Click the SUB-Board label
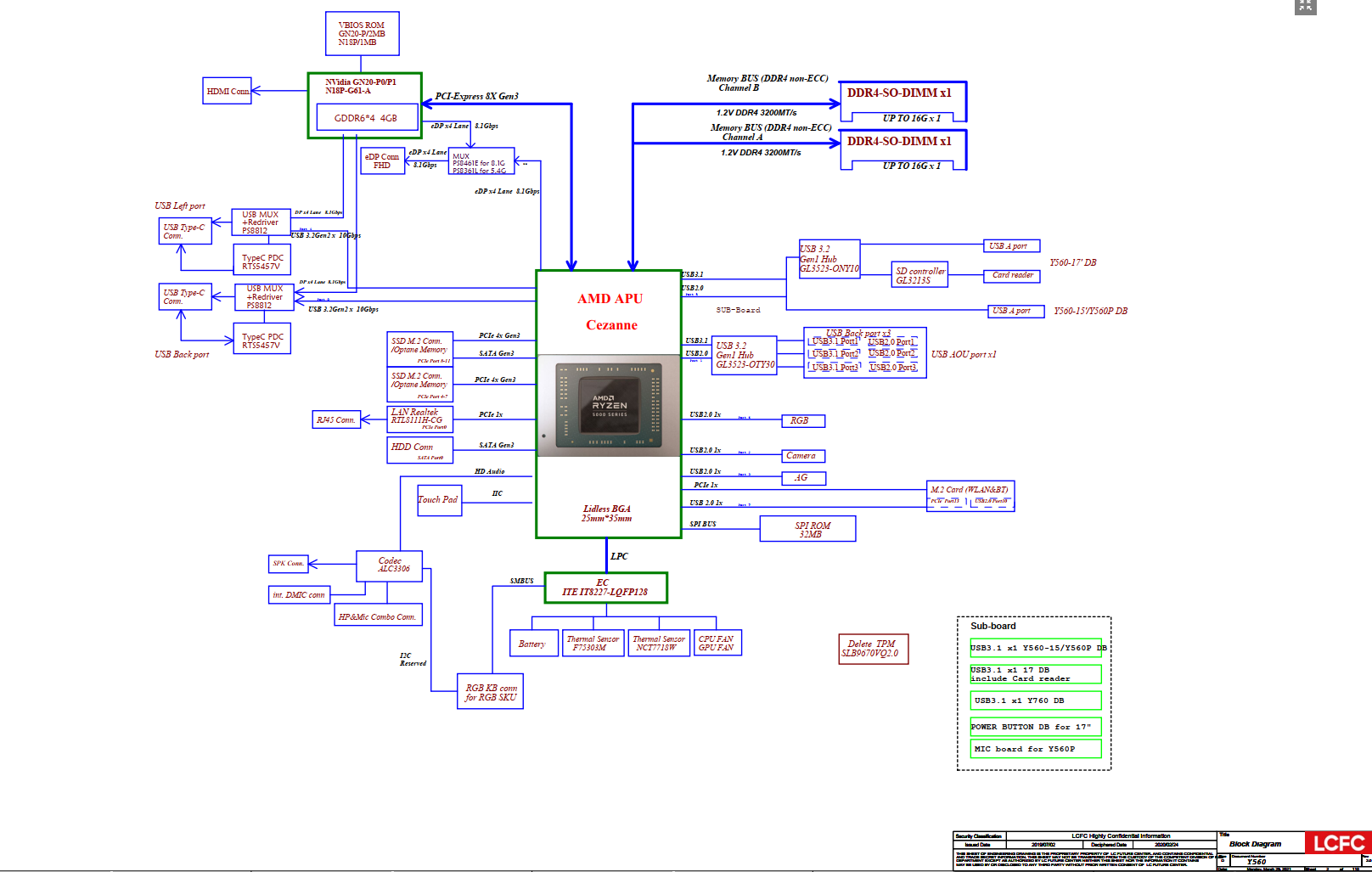Screen dimensions: 1372x872 click(738, 310)
